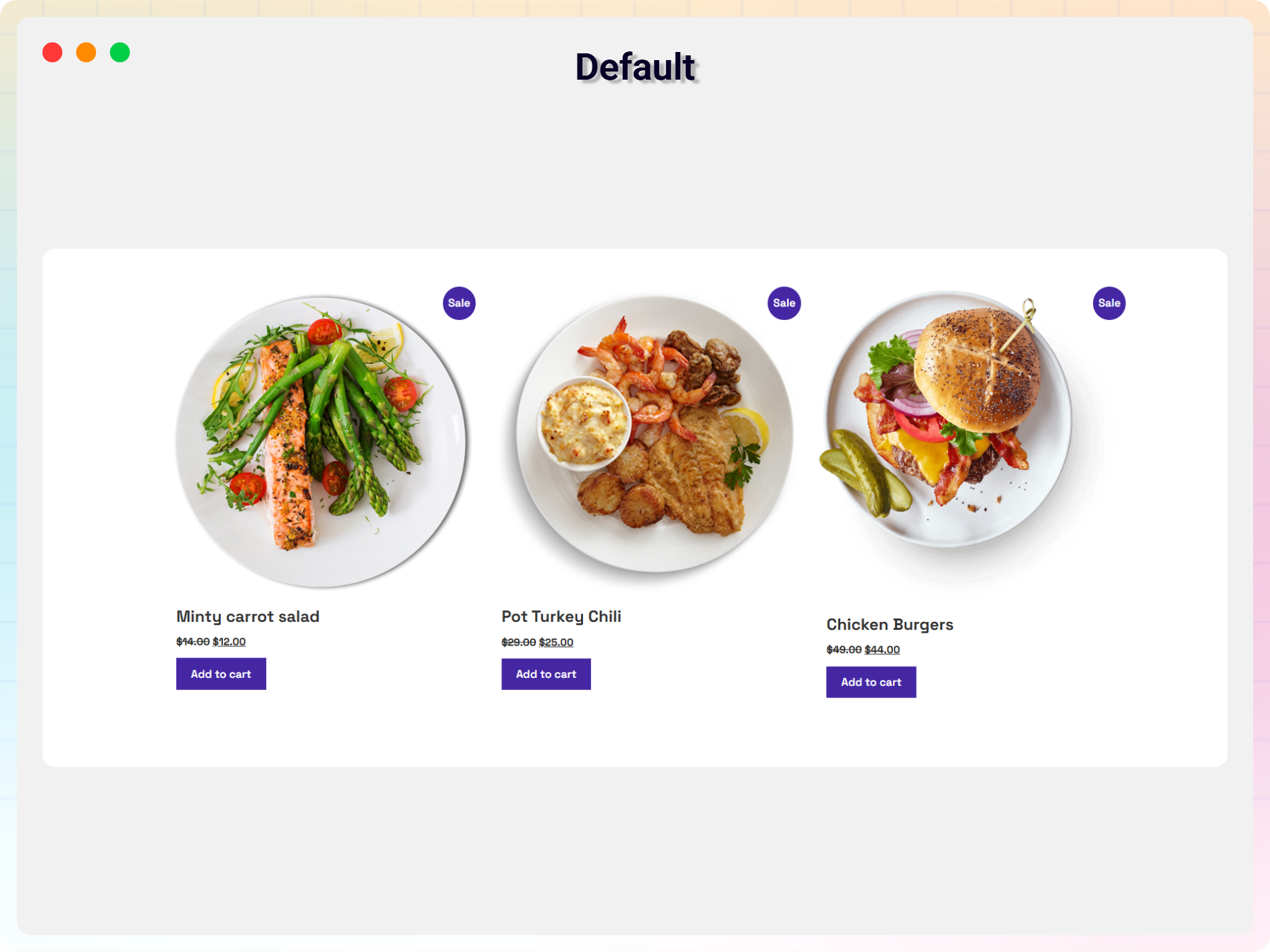
Task: Click the Sale badge on Minty carrot salad
Action: (x=459, y=303)
